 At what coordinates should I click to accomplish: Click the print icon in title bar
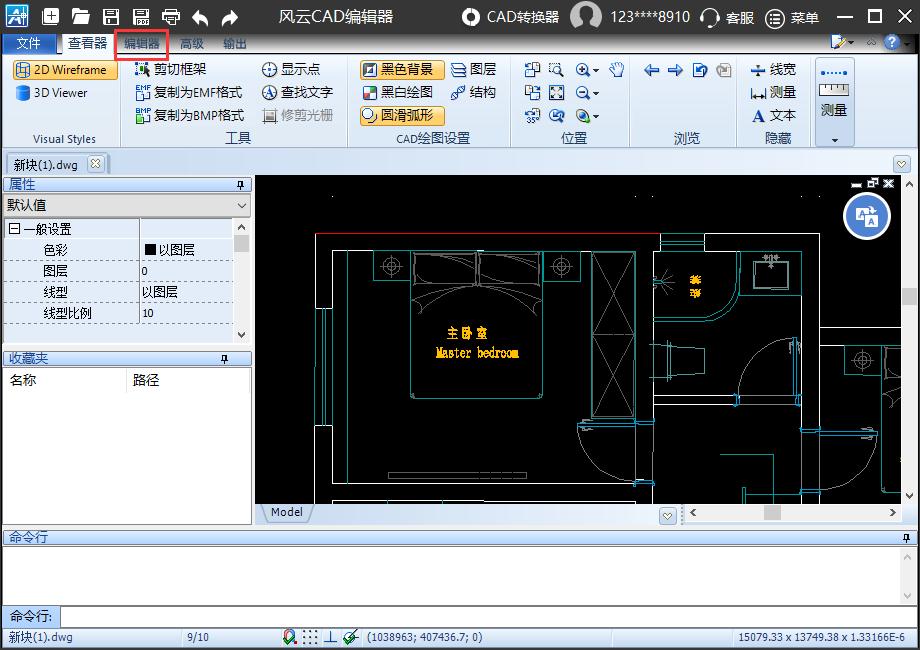(x=171, y=17)
